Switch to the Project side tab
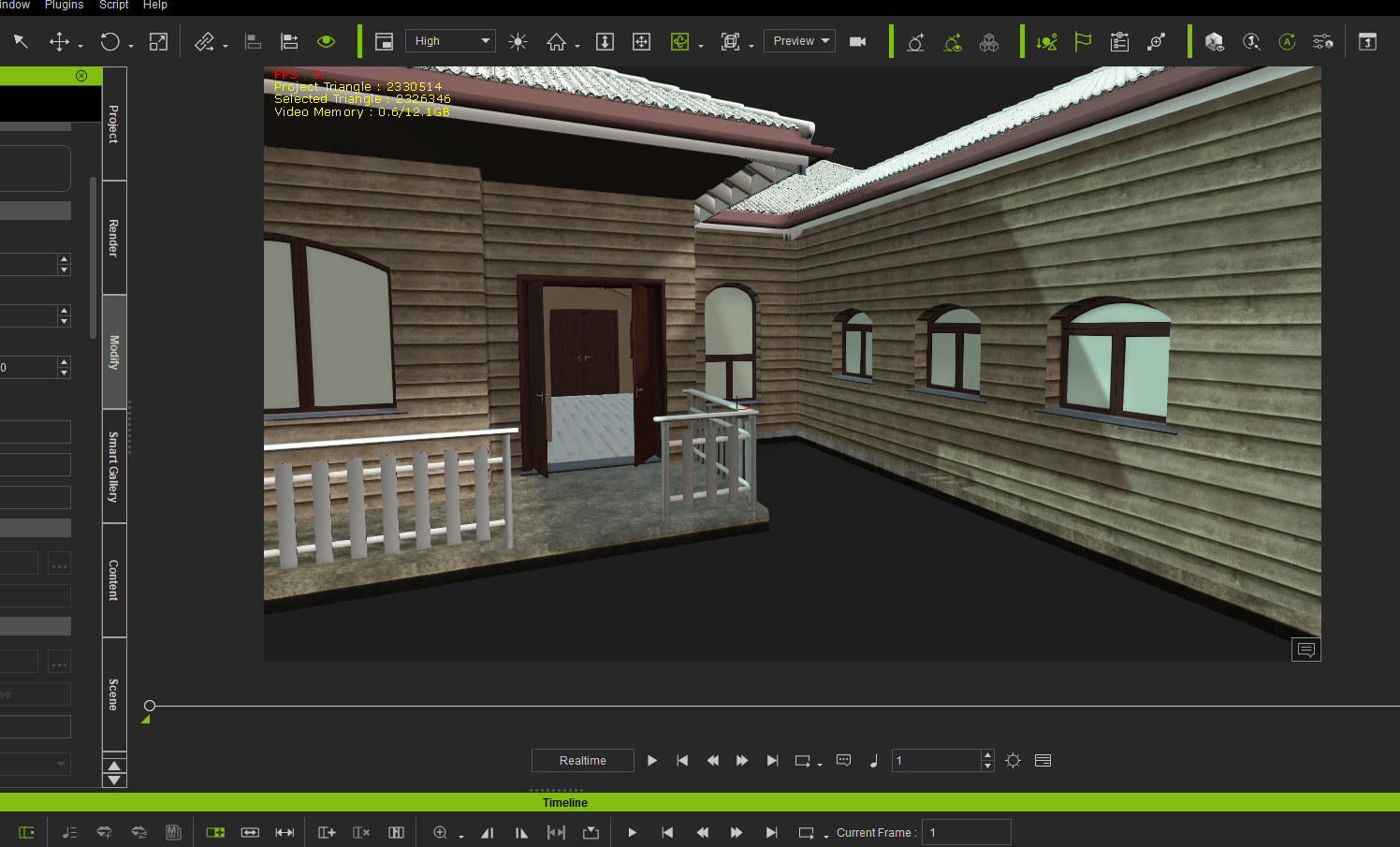 coord(114,124)
